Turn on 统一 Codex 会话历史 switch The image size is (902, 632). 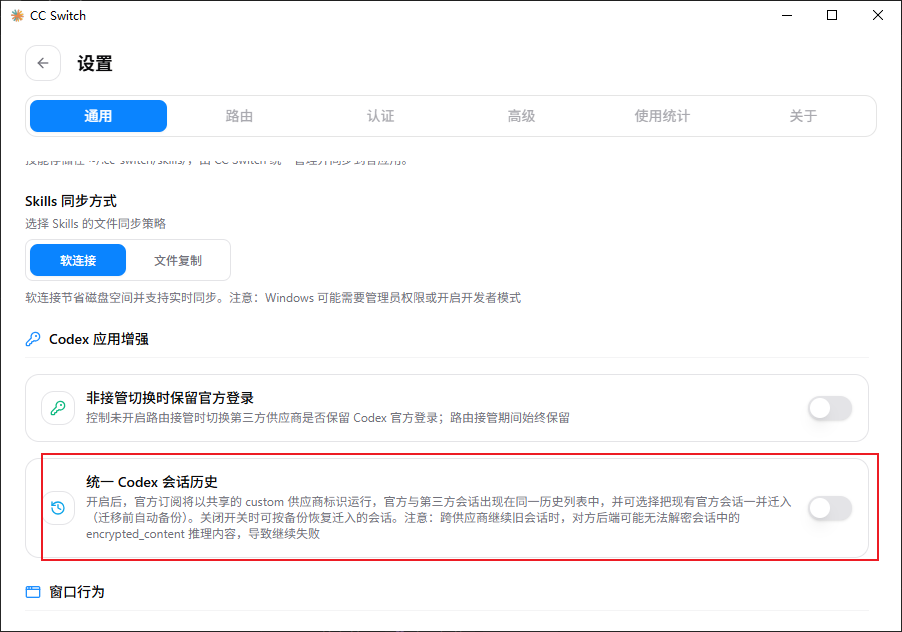tap(830, 508)
